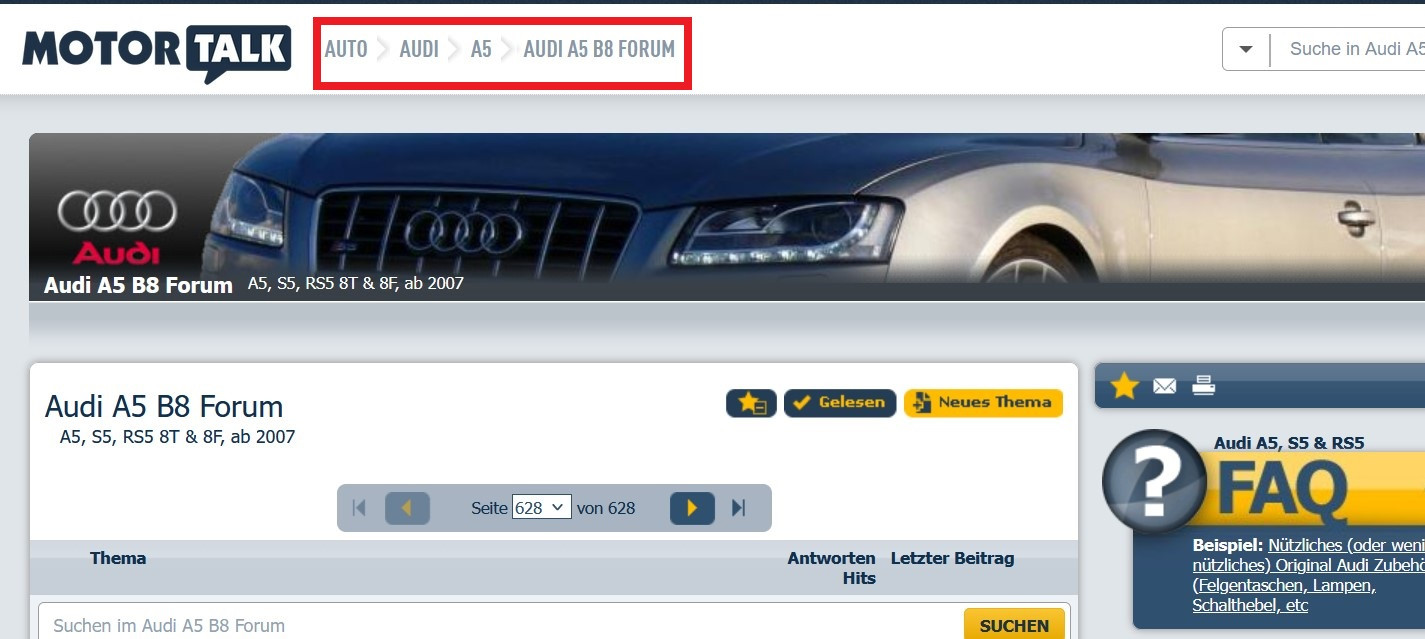Click the yellow favorite star in the sidebar
This screenshot has width=1425, height=639.
point(1124,384)
